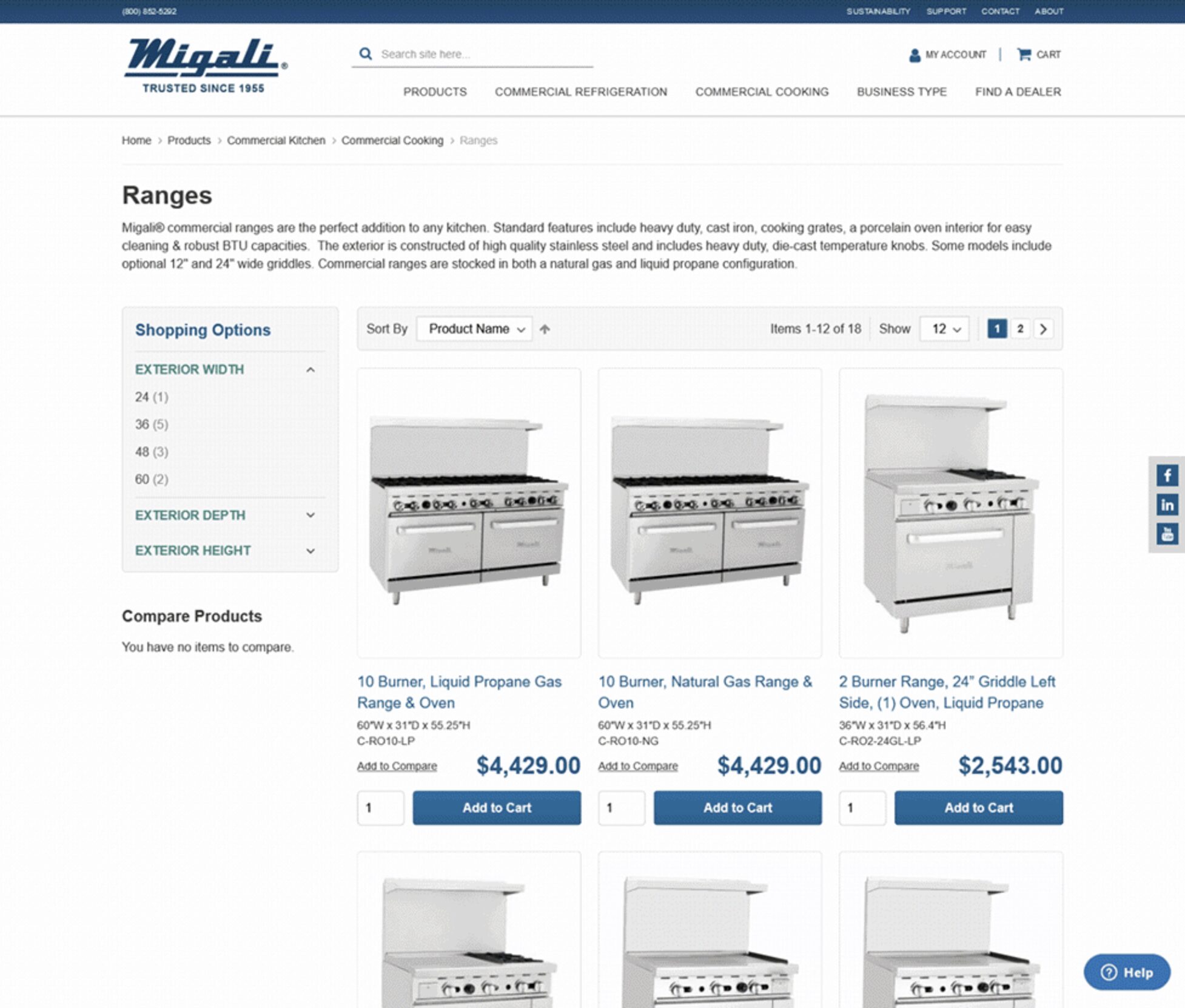
Task: Collapse the EXTERIOR WIDTH filter section
Action: click(x=310, y=369)
